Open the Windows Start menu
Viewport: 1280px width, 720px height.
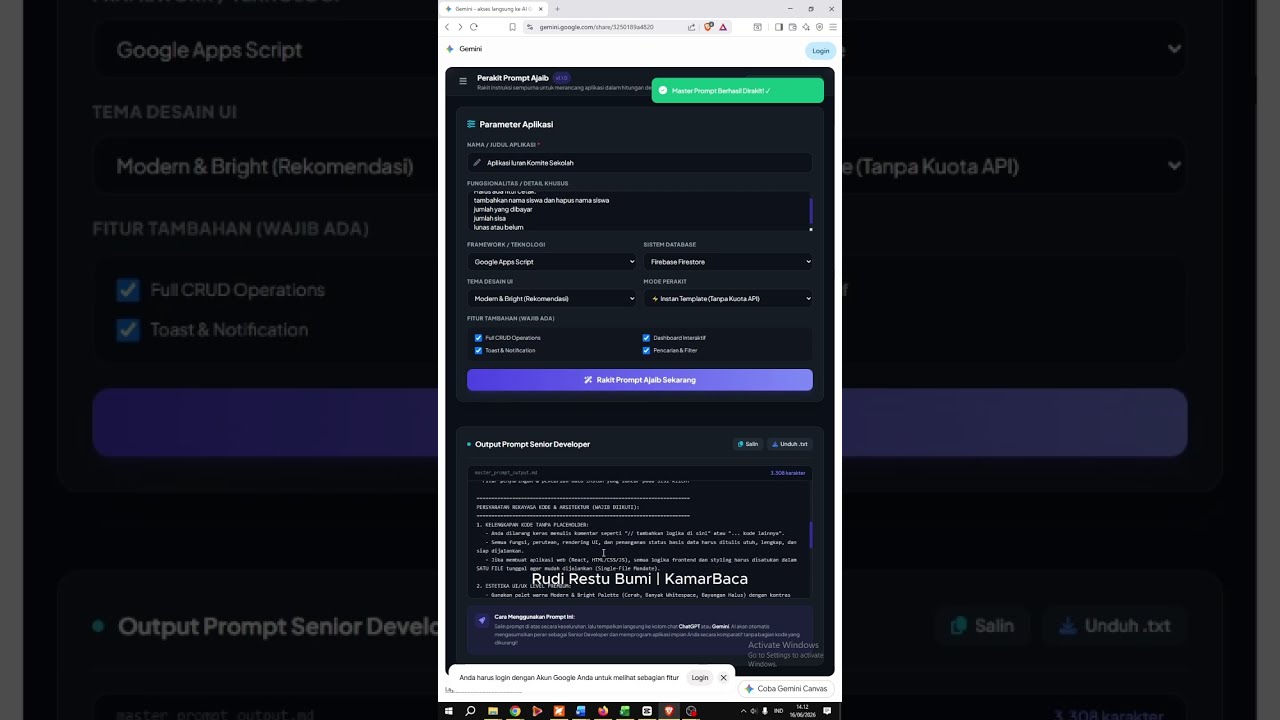[x=450, y=711]
